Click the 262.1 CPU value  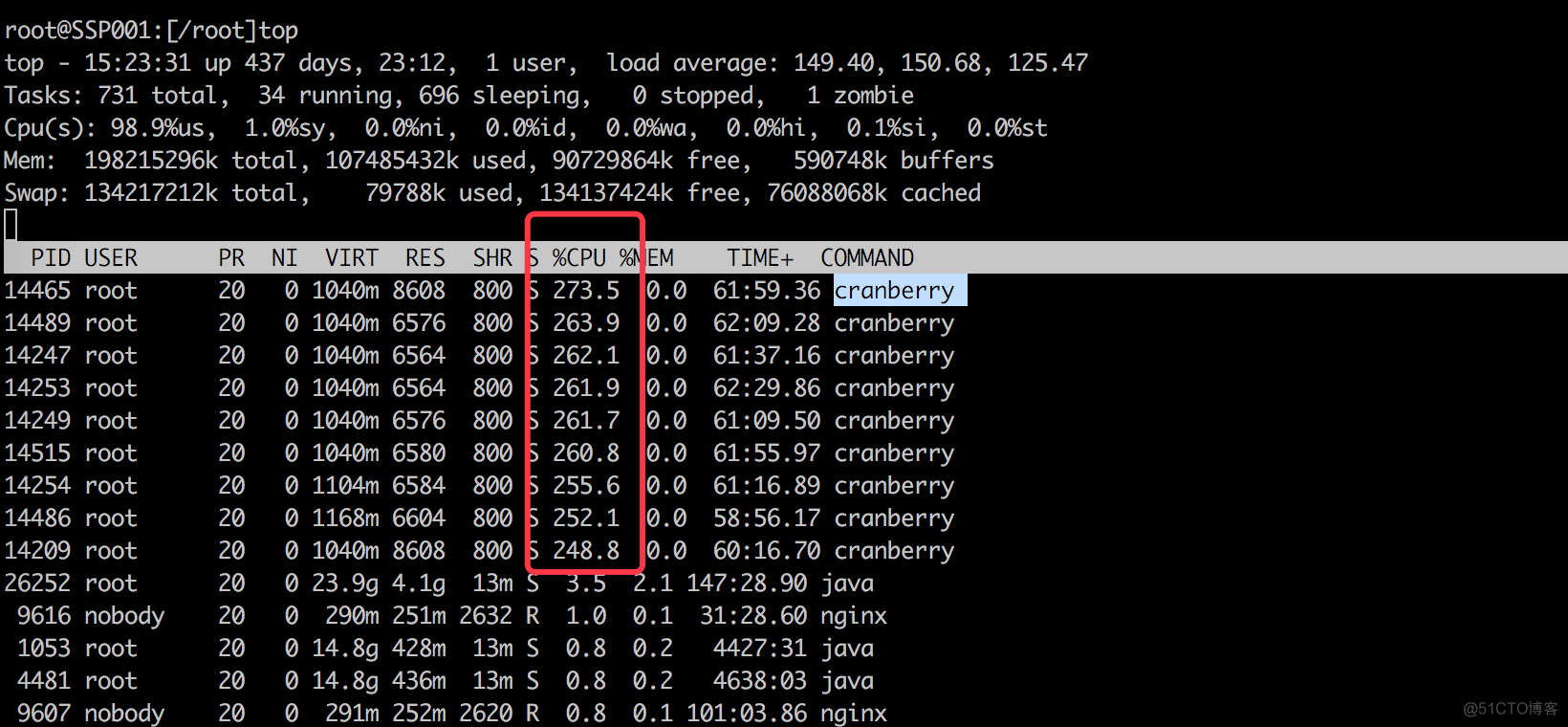(586, 356)
